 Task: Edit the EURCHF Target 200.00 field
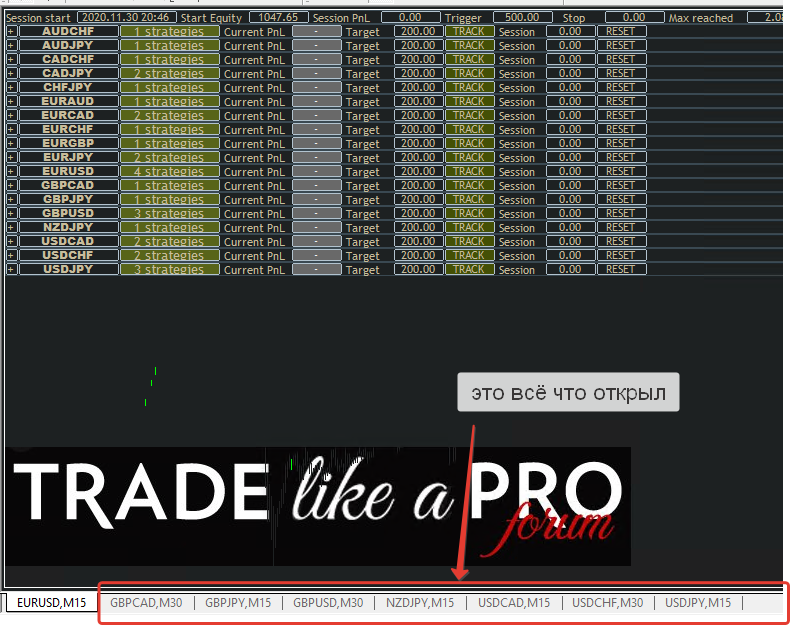tap(418, 130)
